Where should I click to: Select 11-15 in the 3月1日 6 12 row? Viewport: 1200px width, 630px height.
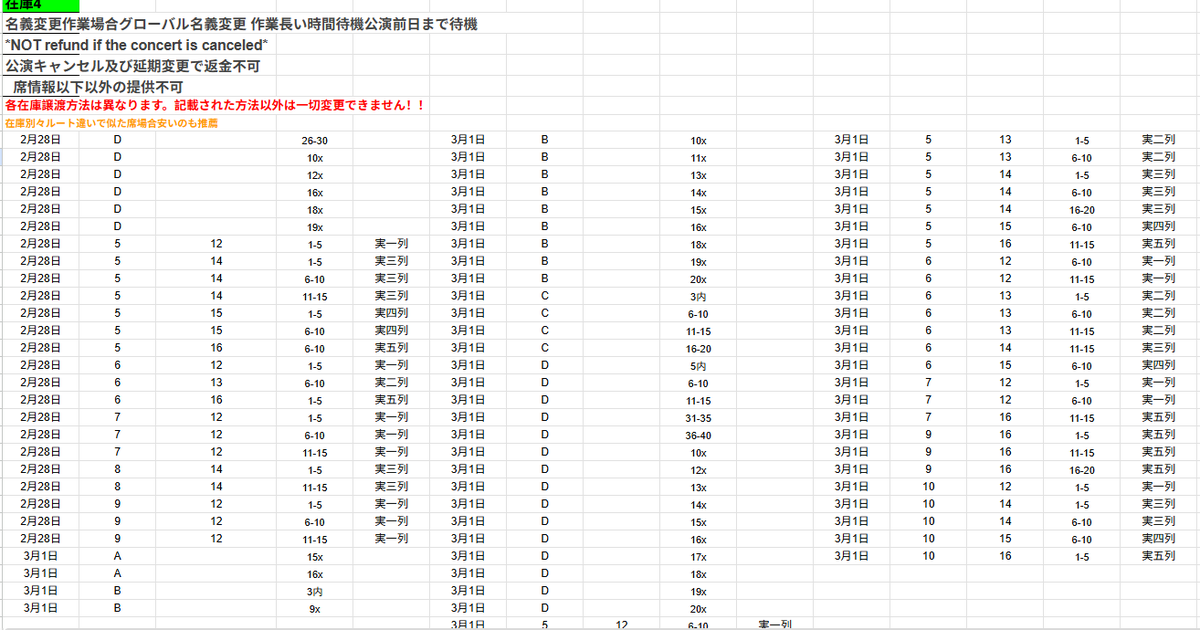1081,279
